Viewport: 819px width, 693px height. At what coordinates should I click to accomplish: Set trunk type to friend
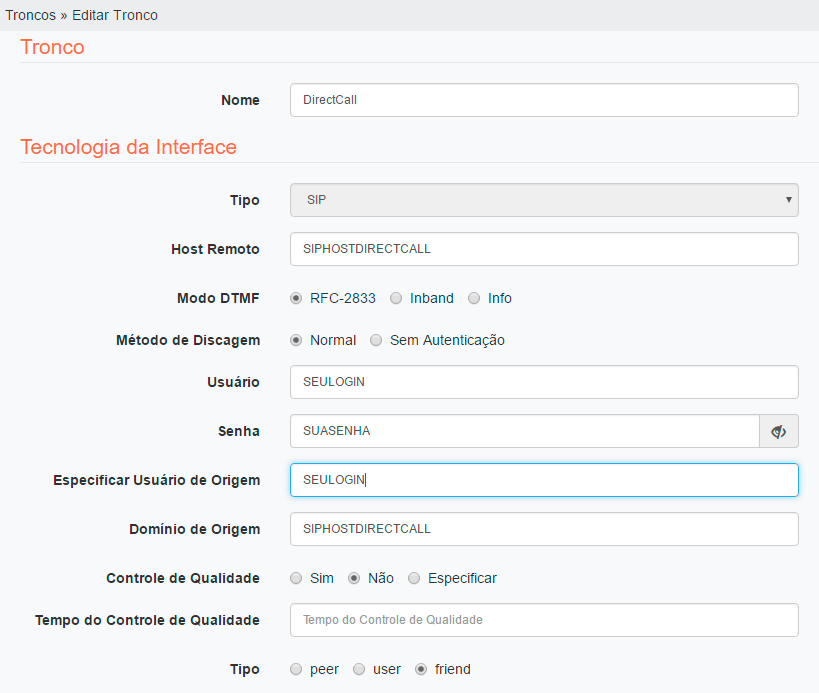pyautogui.click(x=421, y=669)
